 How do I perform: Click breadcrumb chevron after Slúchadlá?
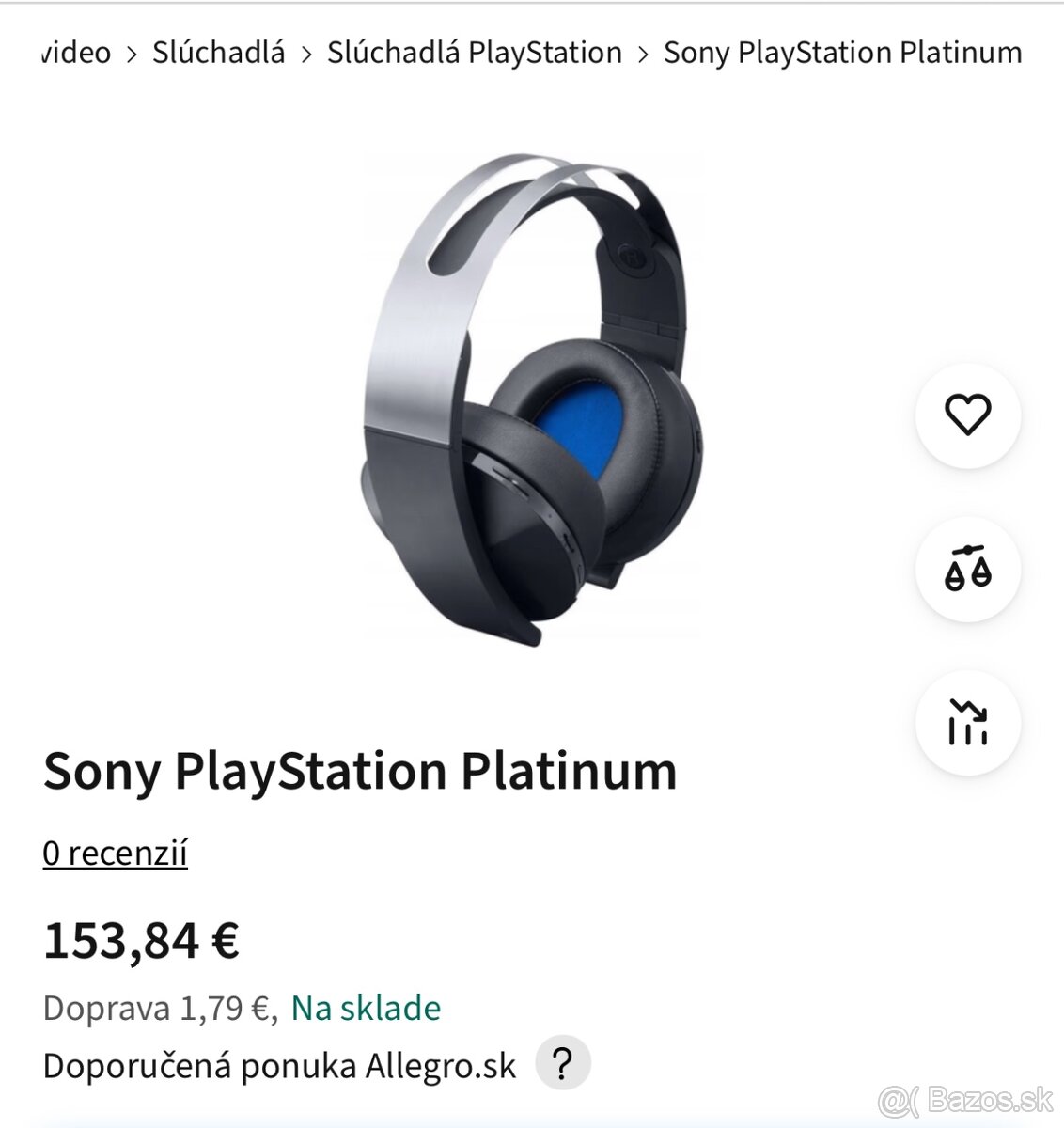pyautogui.click(x=305, y=53)
